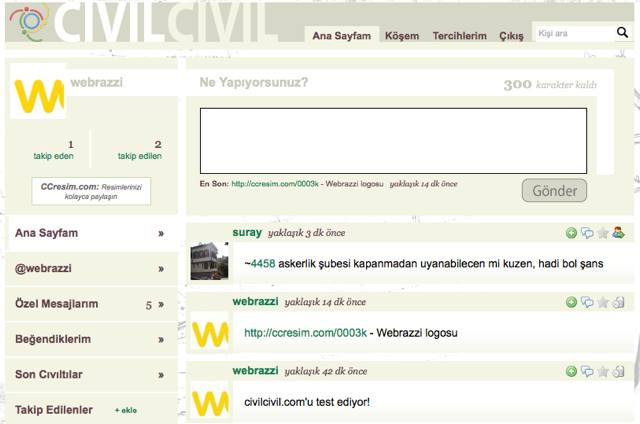Click the 5 unread messages count
Screen dimensions: 640x424
(x=149, y=305)
